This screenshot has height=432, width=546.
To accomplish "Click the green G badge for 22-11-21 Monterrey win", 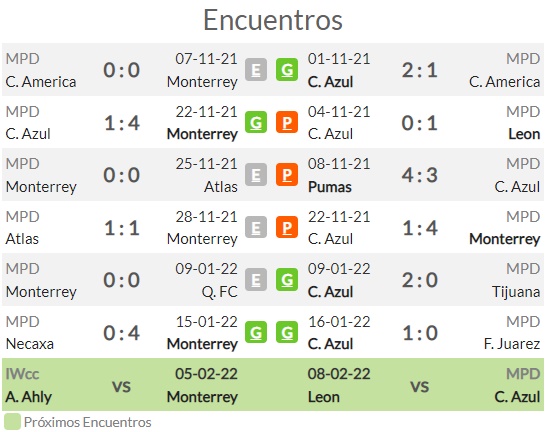I will click(x=256, y=122).
